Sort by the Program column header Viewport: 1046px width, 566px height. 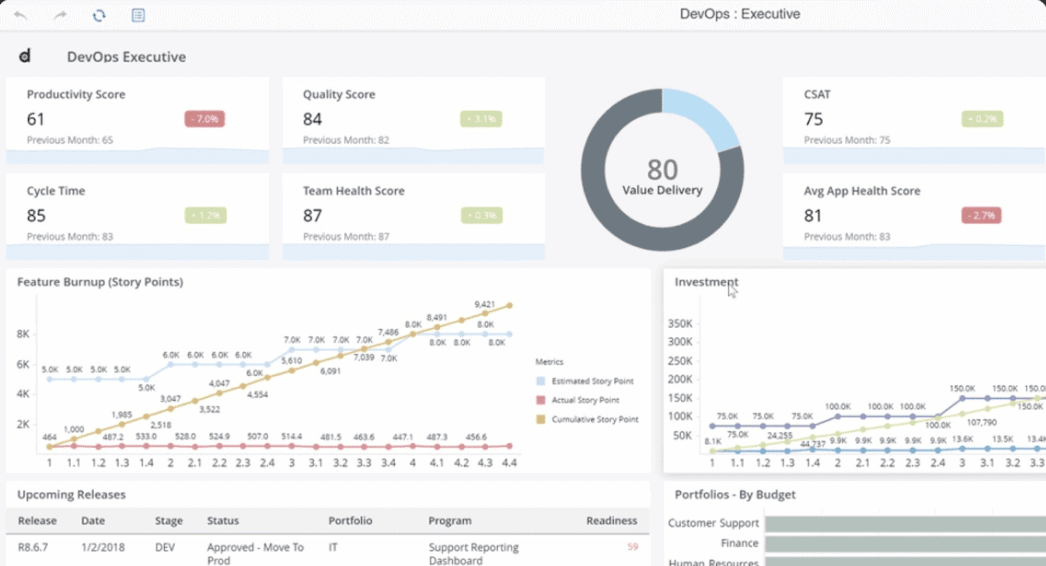[450, 521]
